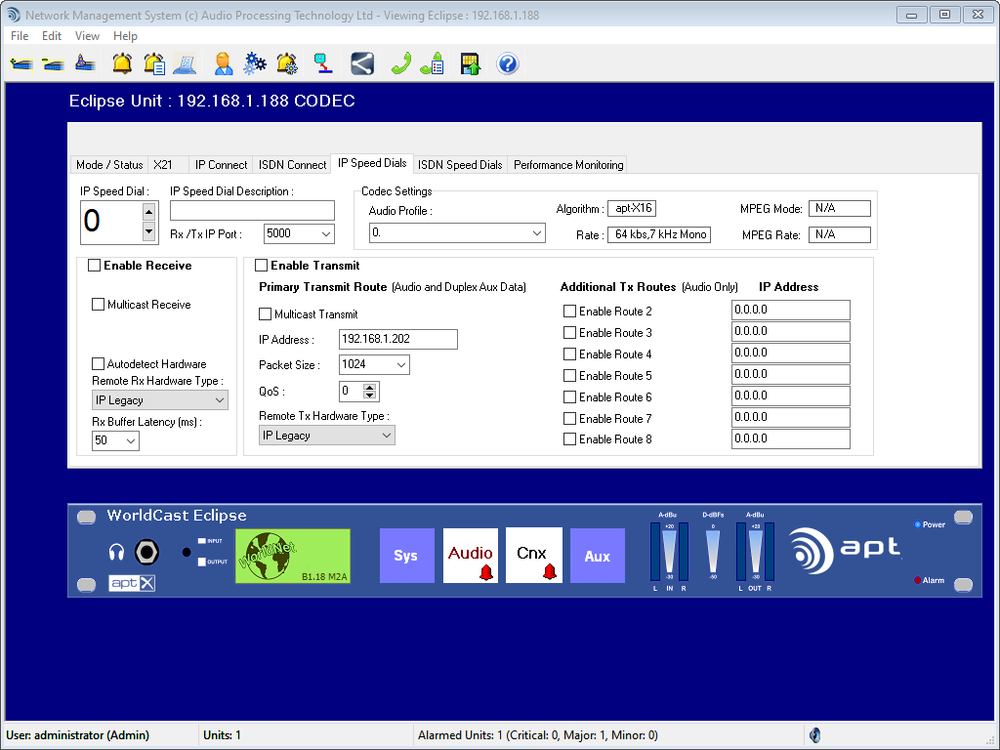Screen dimensions: 1000x750
Task: Click the IP Address field showing 192.168.1.202
Action: click(397, 339)
